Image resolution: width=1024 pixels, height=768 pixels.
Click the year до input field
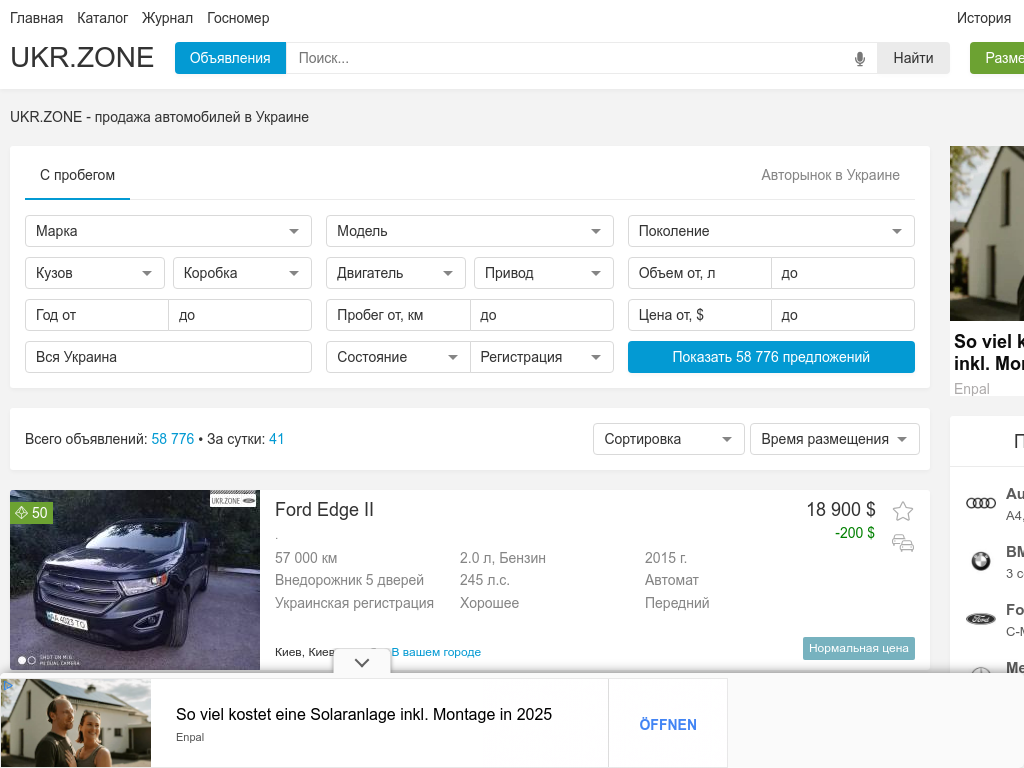coord(240,315)
